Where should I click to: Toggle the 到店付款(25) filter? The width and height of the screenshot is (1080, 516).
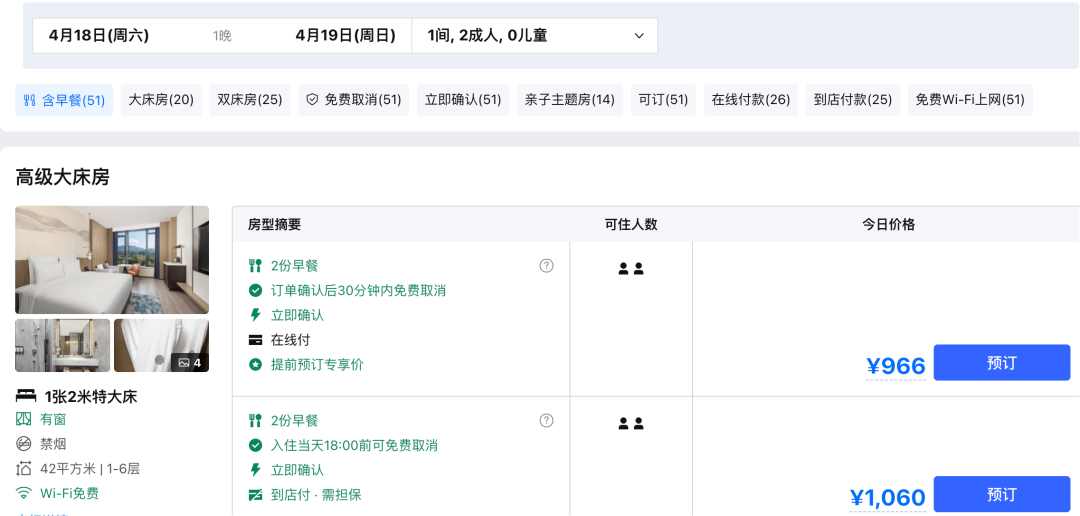[853, 100]
